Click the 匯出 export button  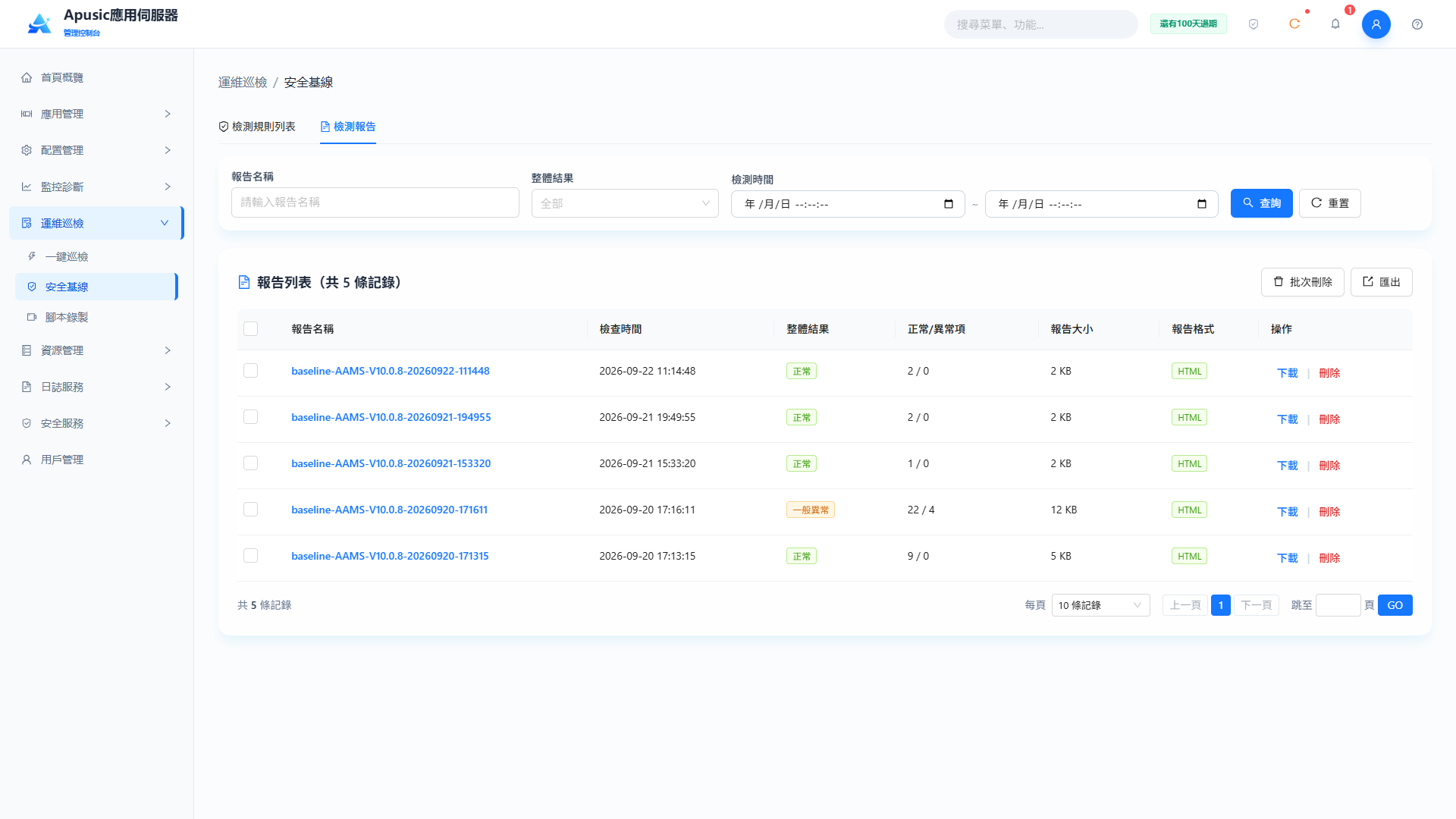coord(1381,282)
